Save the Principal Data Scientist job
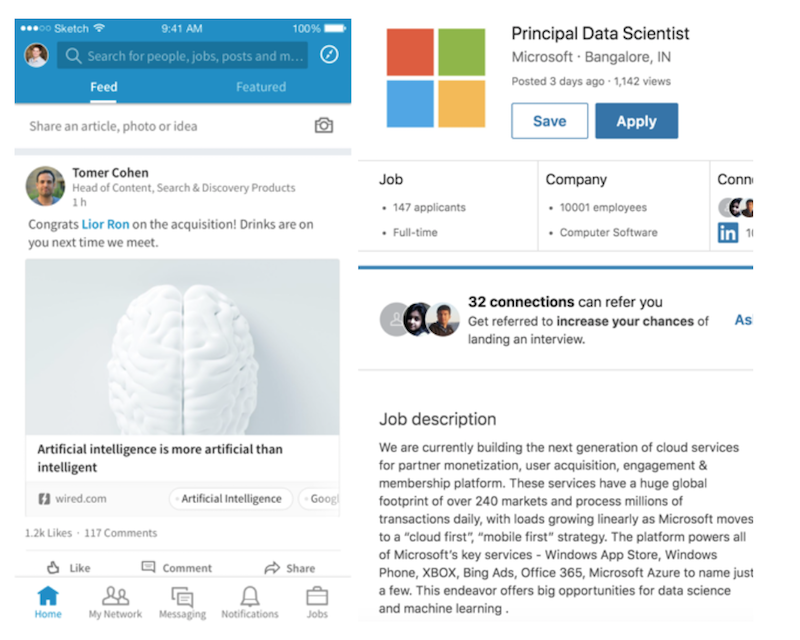Viewport: 800px width, 640px height. click(549, 121)
